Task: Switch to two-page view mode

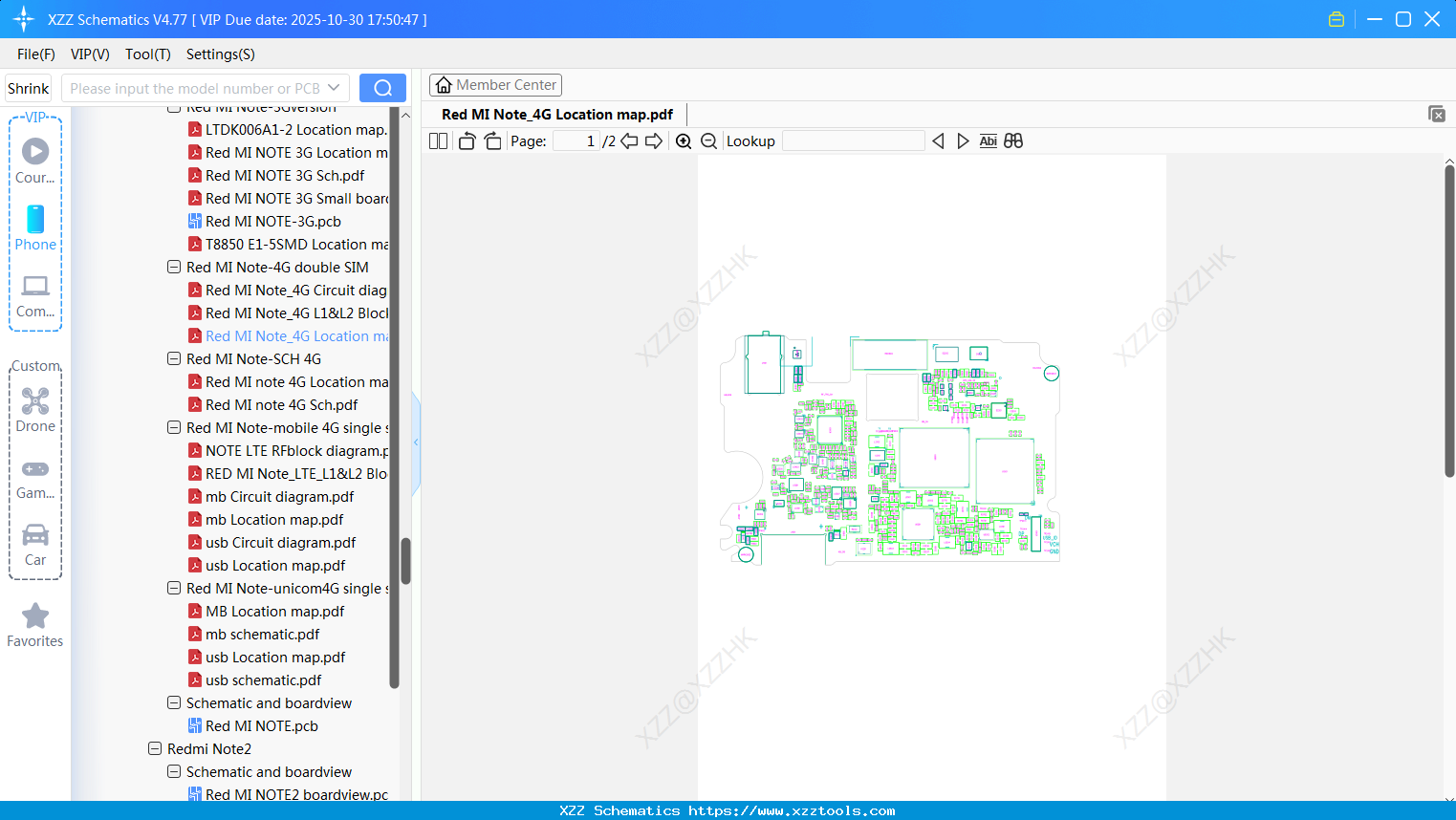Action: click(x=437, y=140)
